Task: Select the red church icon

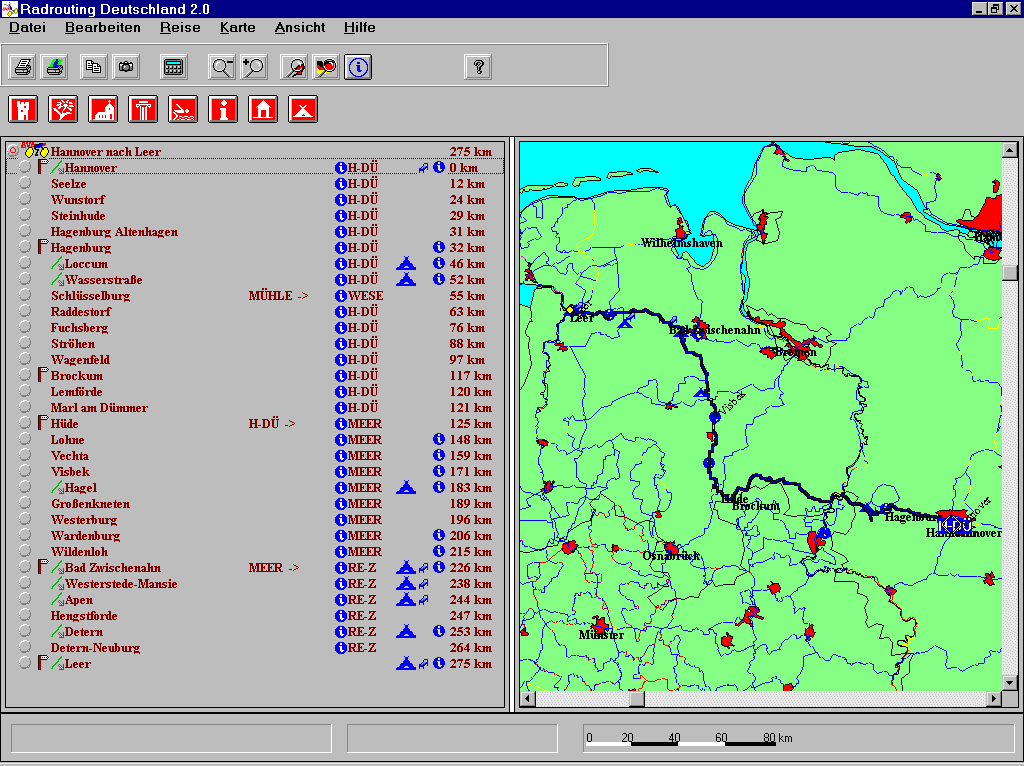Action: [x=103, y=109]
